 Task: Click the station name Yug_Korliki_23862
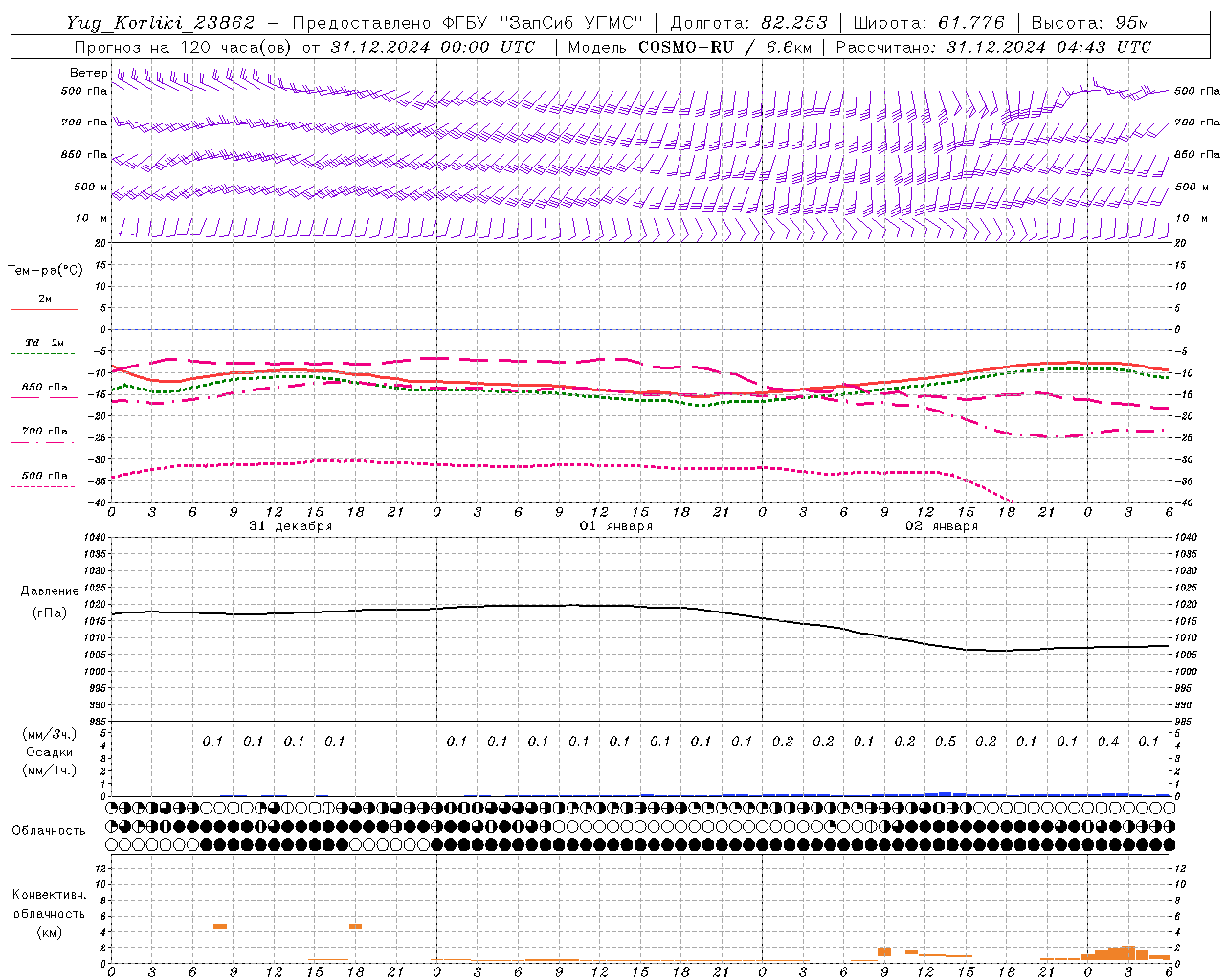161,23
